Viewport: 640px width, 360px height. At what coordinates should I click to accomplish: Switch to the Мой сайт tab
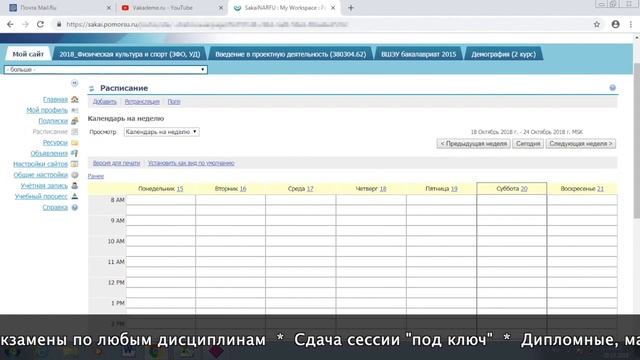point(28,54)
